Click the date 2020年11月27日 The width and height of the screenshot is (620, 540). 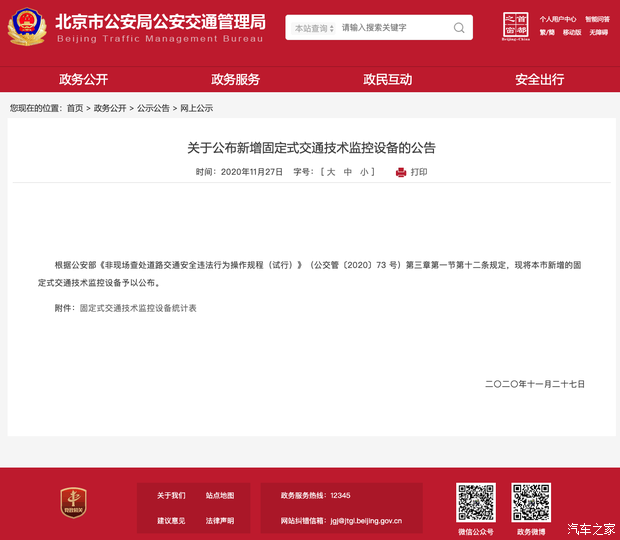pyautogui.click(x=252, y=172)
